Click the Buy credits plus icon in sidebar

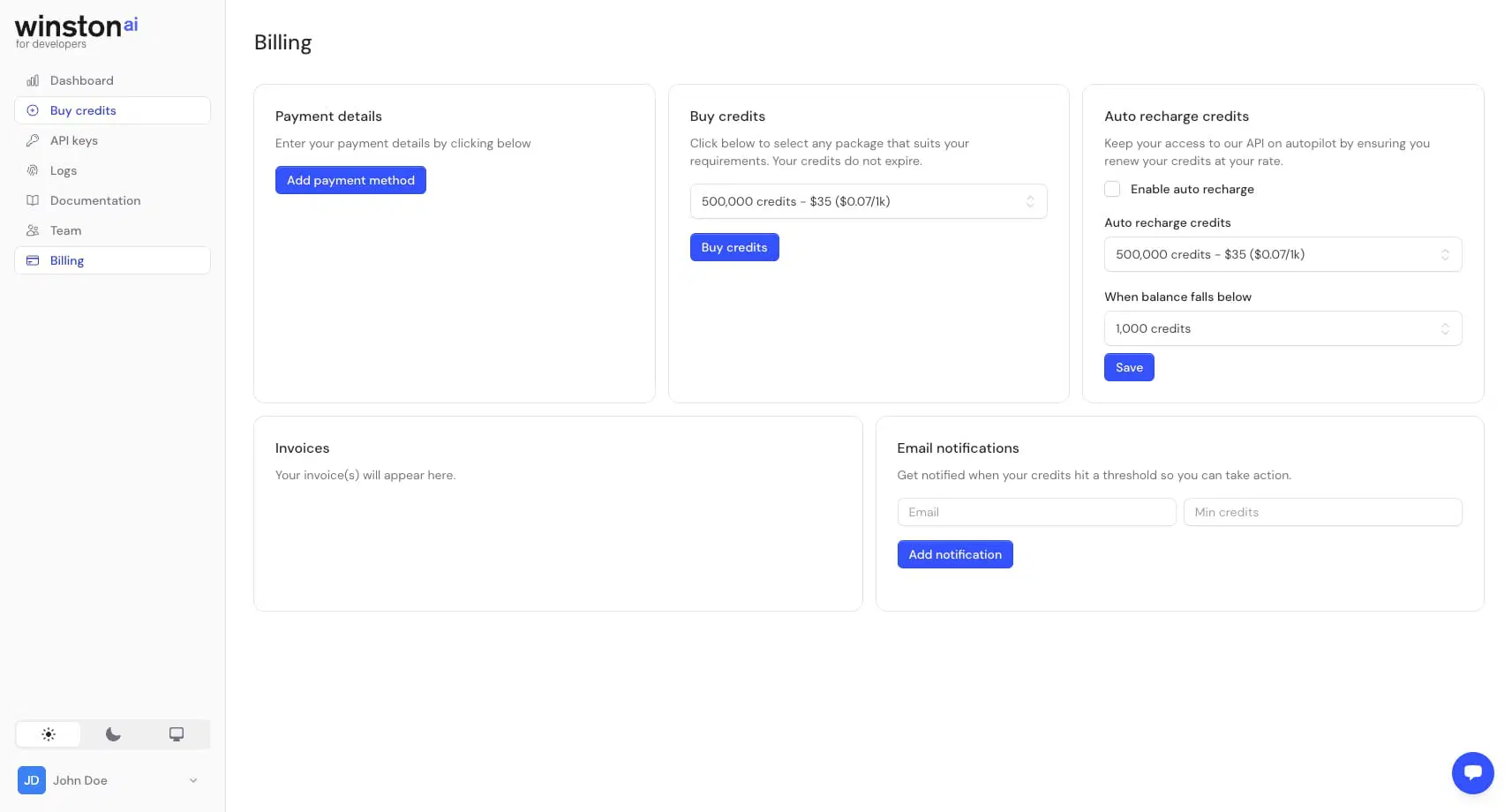point(33,110)
